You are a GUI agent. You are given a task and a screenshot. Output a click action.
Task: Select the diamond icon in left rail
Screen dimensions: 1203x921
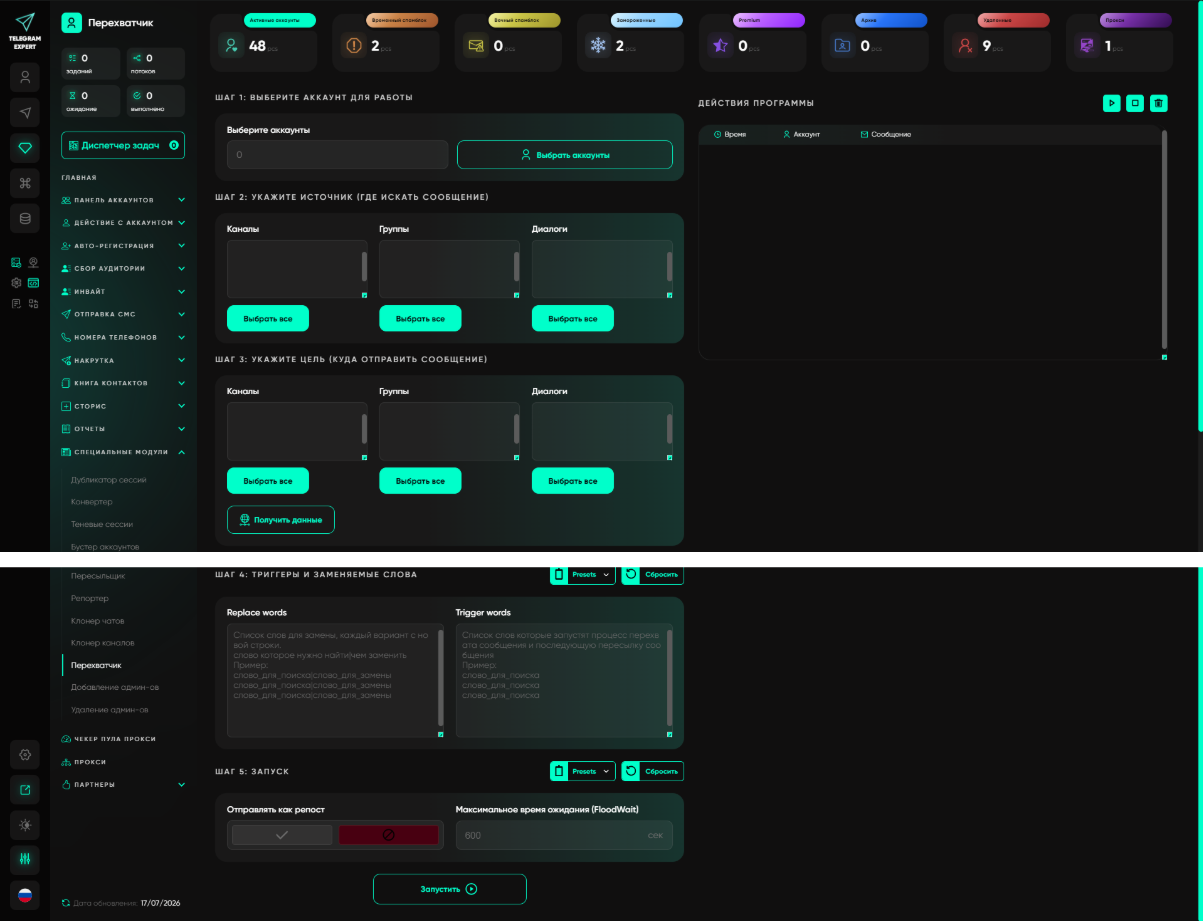[25, 148]
